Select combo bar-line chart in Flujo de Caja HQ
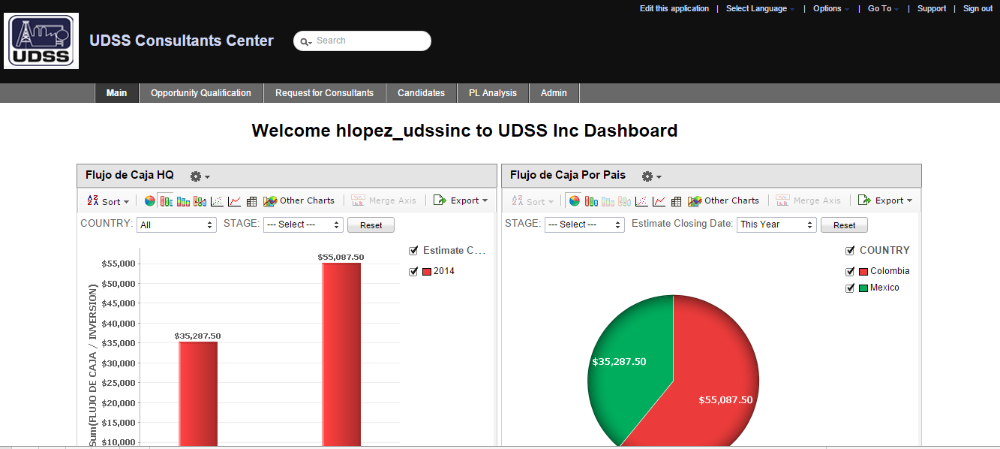Image resolution: width=1000 pixels, height=449 pixels. 200,201
